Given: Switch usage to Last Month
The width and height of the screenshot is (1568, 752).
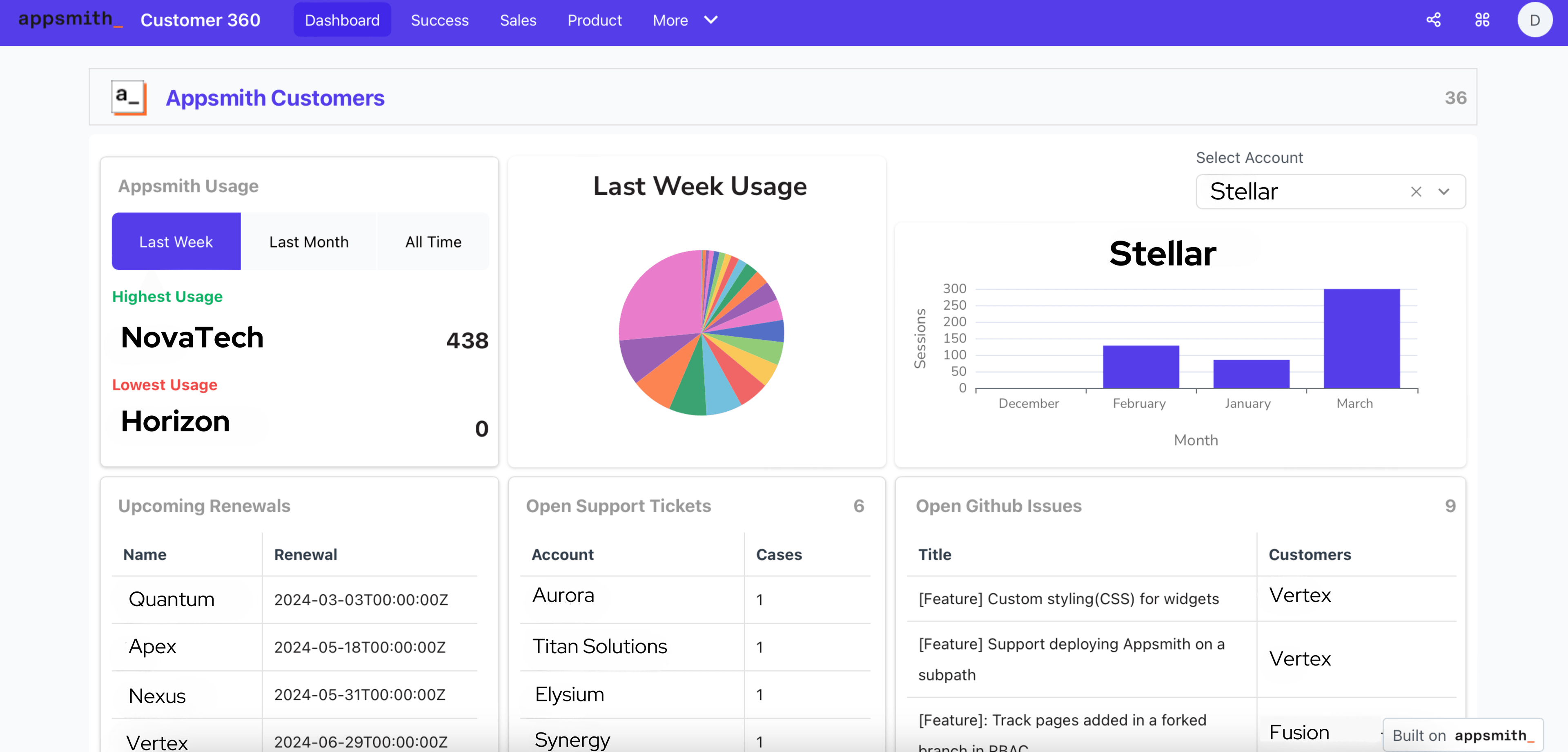Looking at the screenshot, I should (309, 242).
